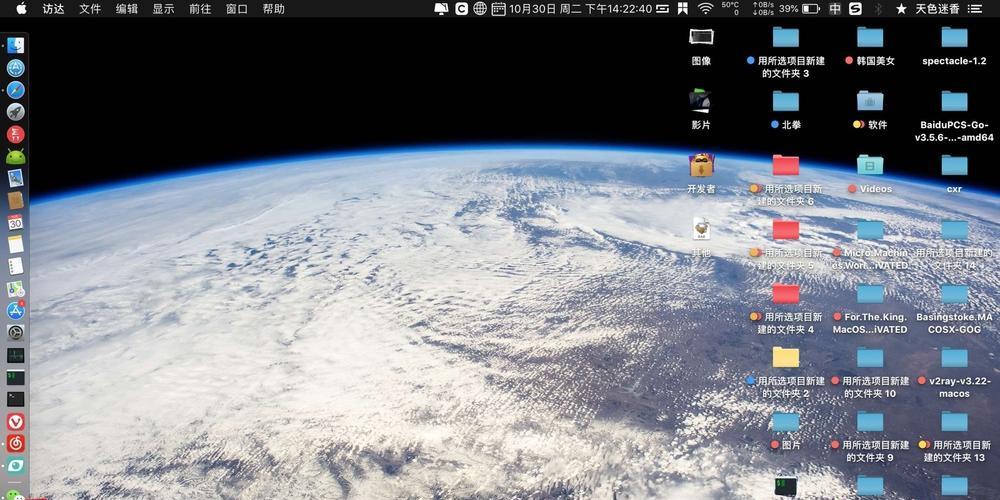
Task: Open Finder from the Dock
Action: [x=15, y=45]
